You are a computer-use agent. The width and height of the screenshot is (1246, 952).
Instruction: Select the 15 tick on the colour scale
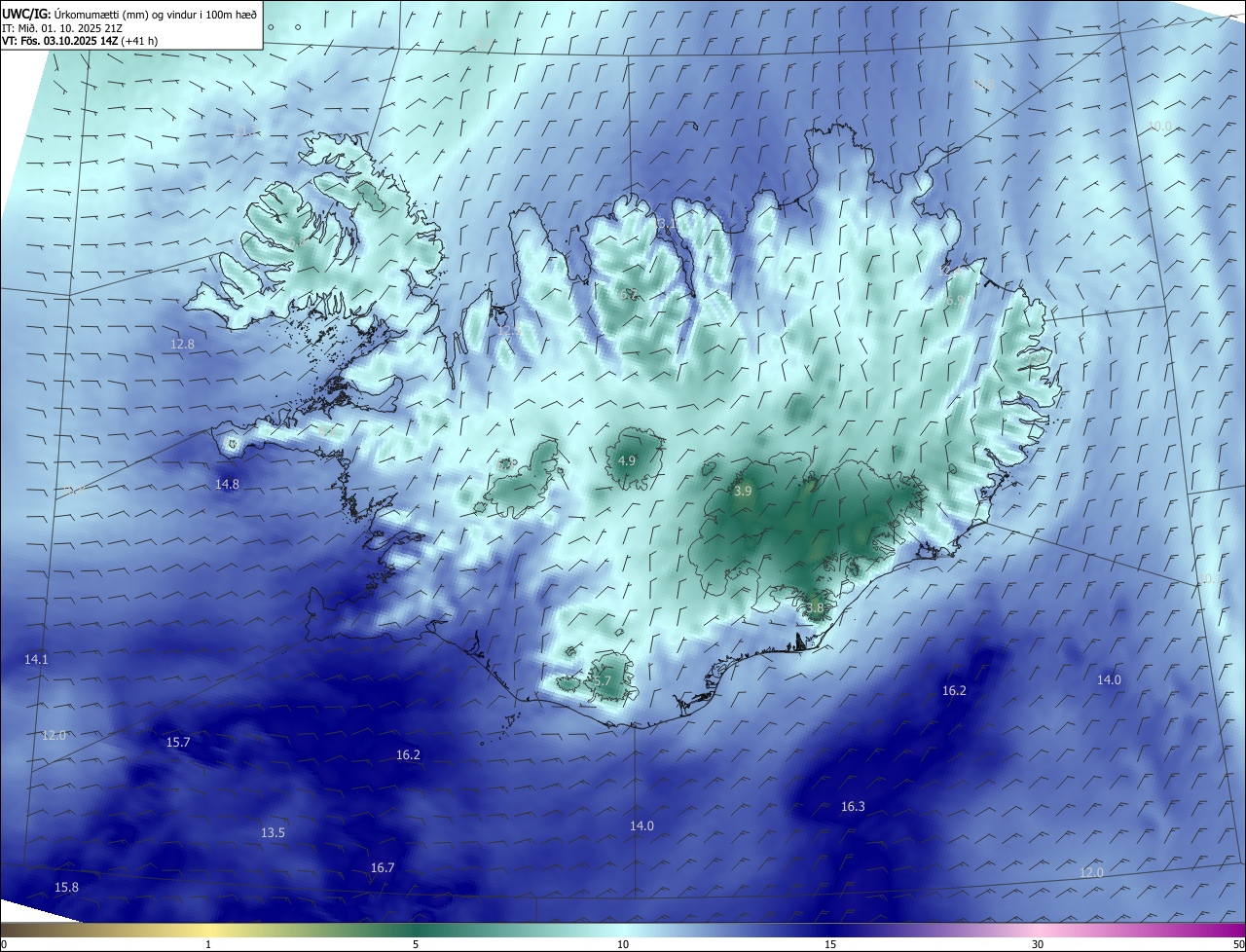pyautogui.click(x=830, y=945)
